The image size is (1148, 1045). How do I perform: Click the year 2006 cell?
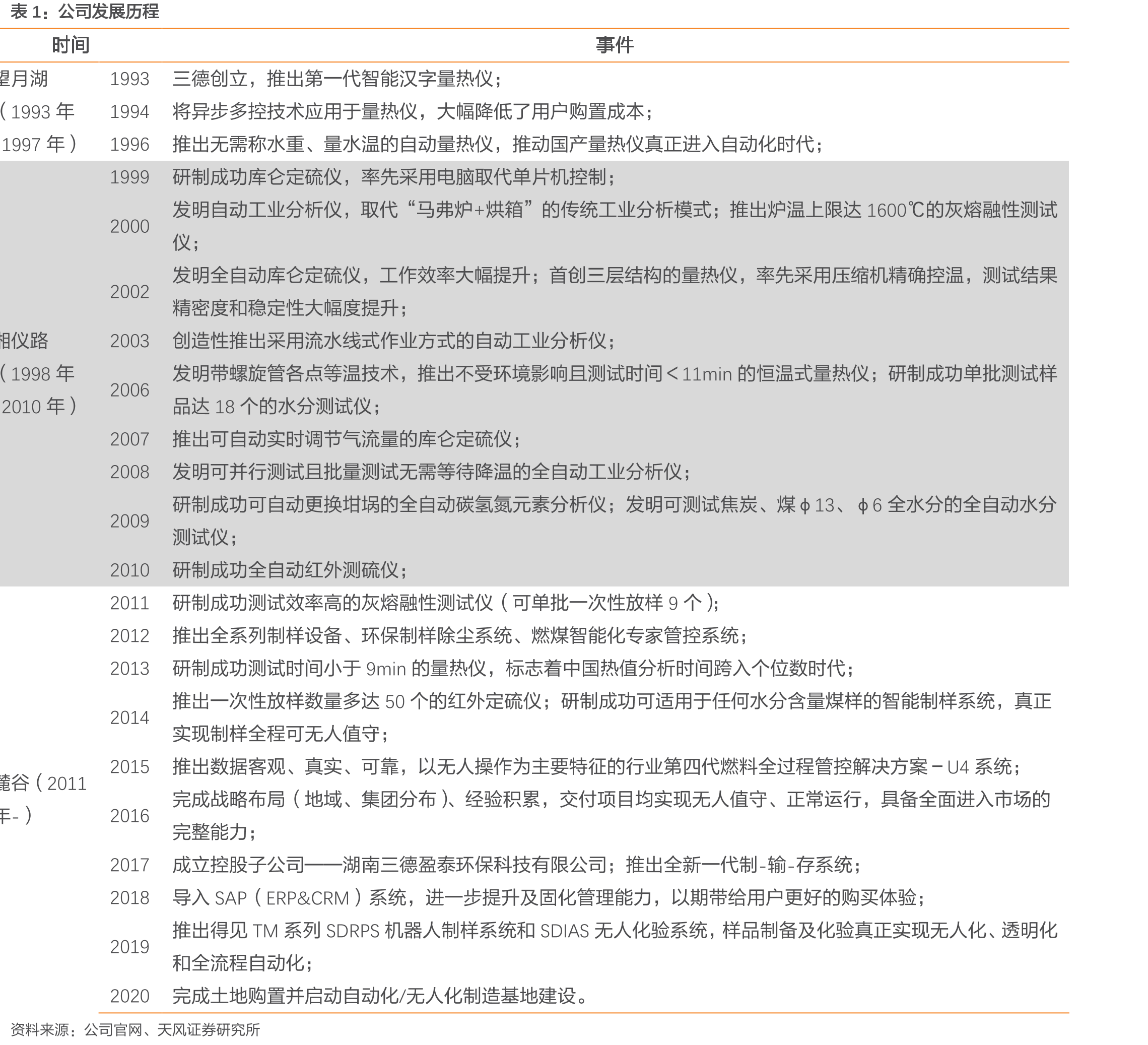pyautogui.click(x=130, y=390)
